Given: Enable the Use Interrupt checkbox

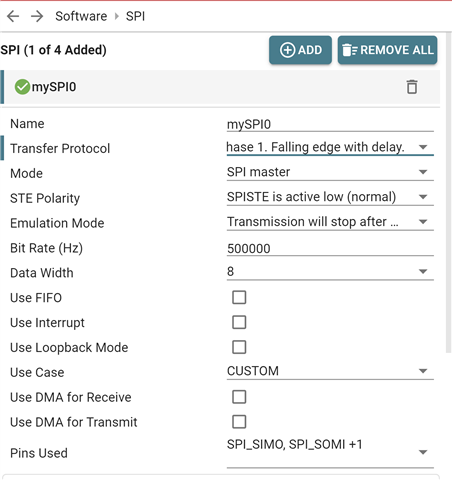Looking at the screenshot, I should [x=239, y=322].
